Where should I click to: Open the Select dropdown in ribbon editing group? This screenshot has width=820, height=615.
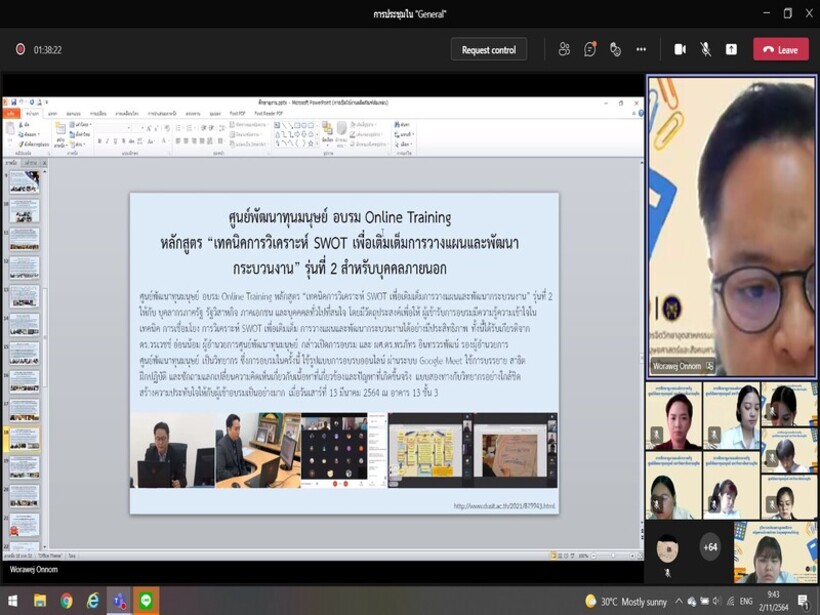pyautogui.click(x=404, y=144)
